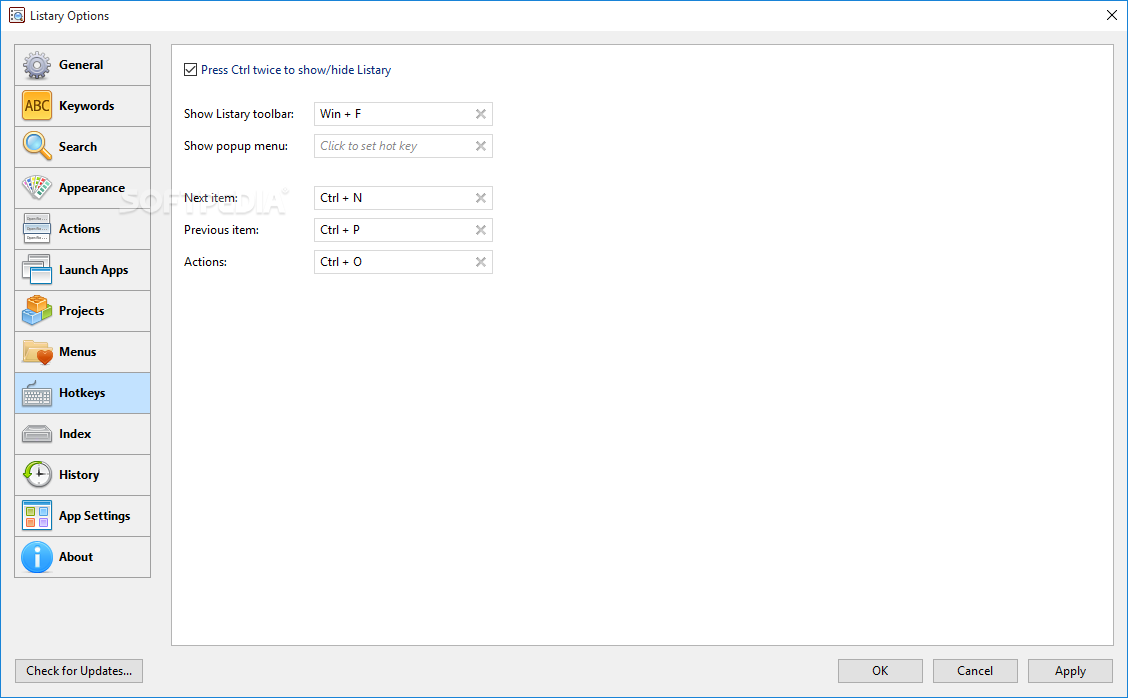Screen dimensions: 1128x698
Task: Click the About info icon
Action: point(37,557)
